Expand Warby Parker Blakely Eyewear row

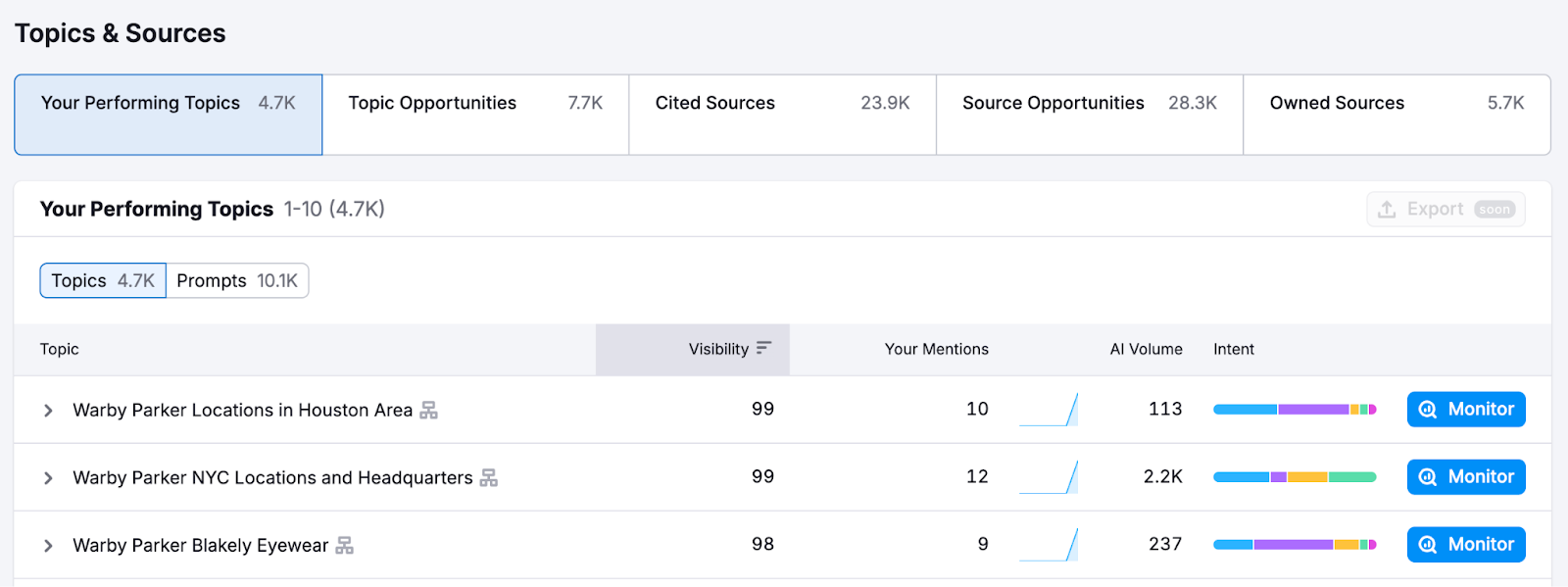(x=48, y=546)
